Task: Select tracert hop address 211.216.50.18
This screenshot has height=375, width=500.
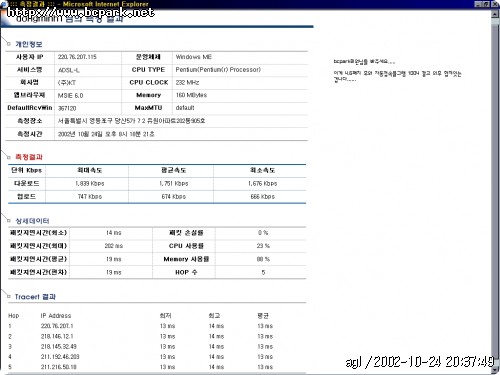Action: pos(59,367)
